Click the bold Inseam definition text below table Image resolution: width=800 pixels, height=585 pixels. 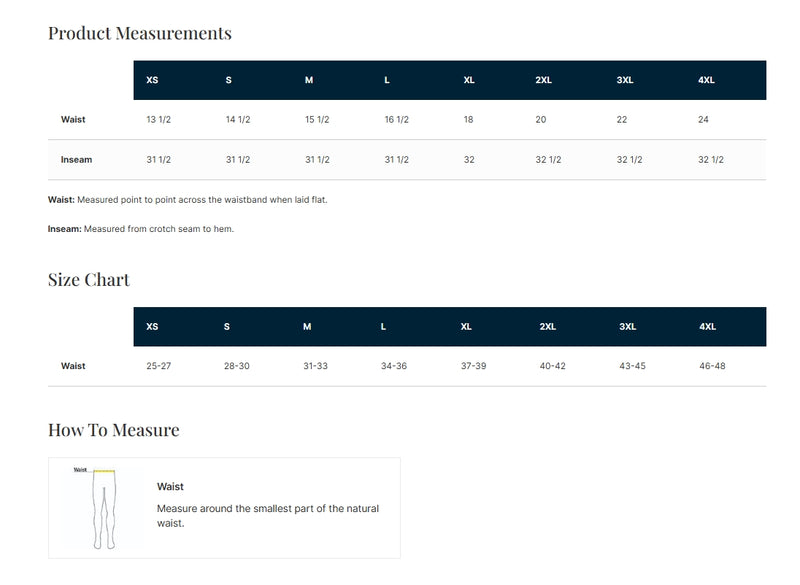64,229
